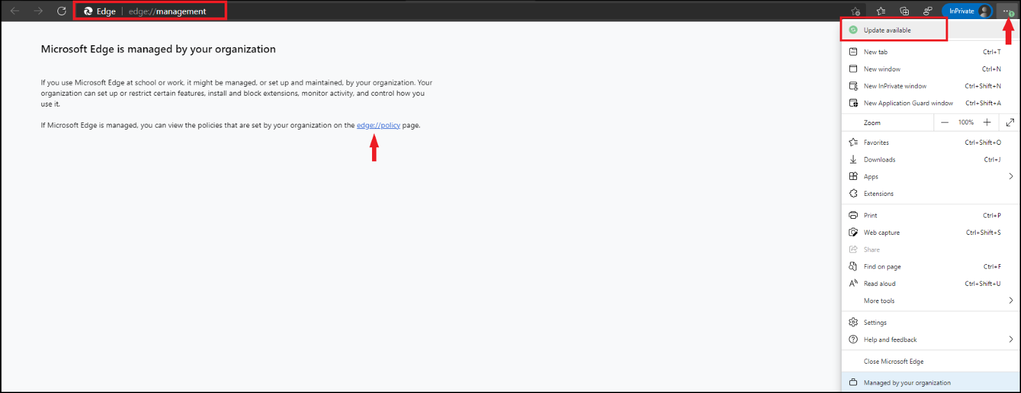The height and width of the screenshot is (393, 1021).
Task: Decrease zoom with the minus button
Action: point(945,122)
